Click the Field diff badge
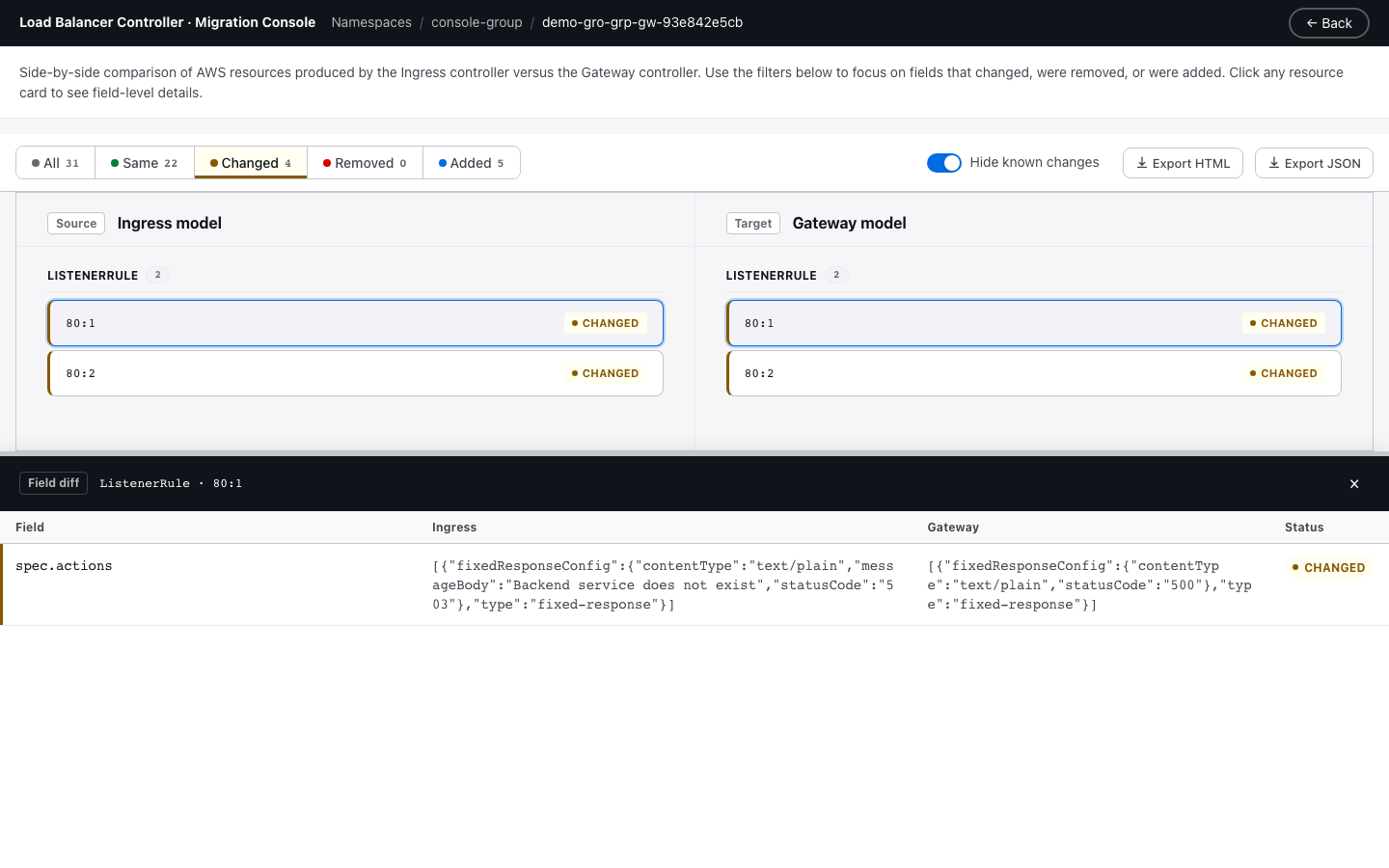The image size is (1389, 868). pos(53,483)
